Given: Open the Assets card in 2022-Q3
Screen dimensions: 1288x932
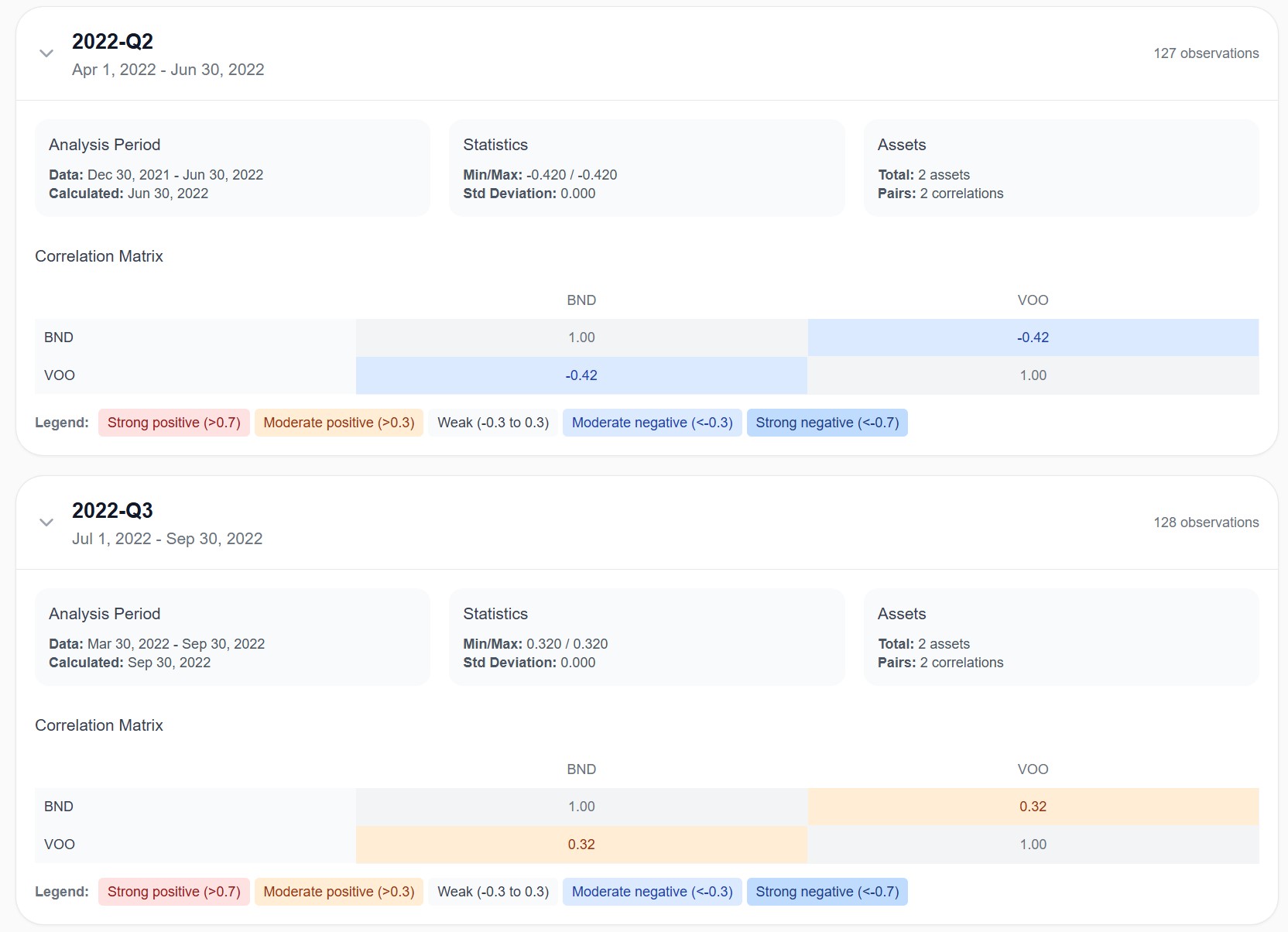Looking at the screenshot, I should (x=1060, y=637).
